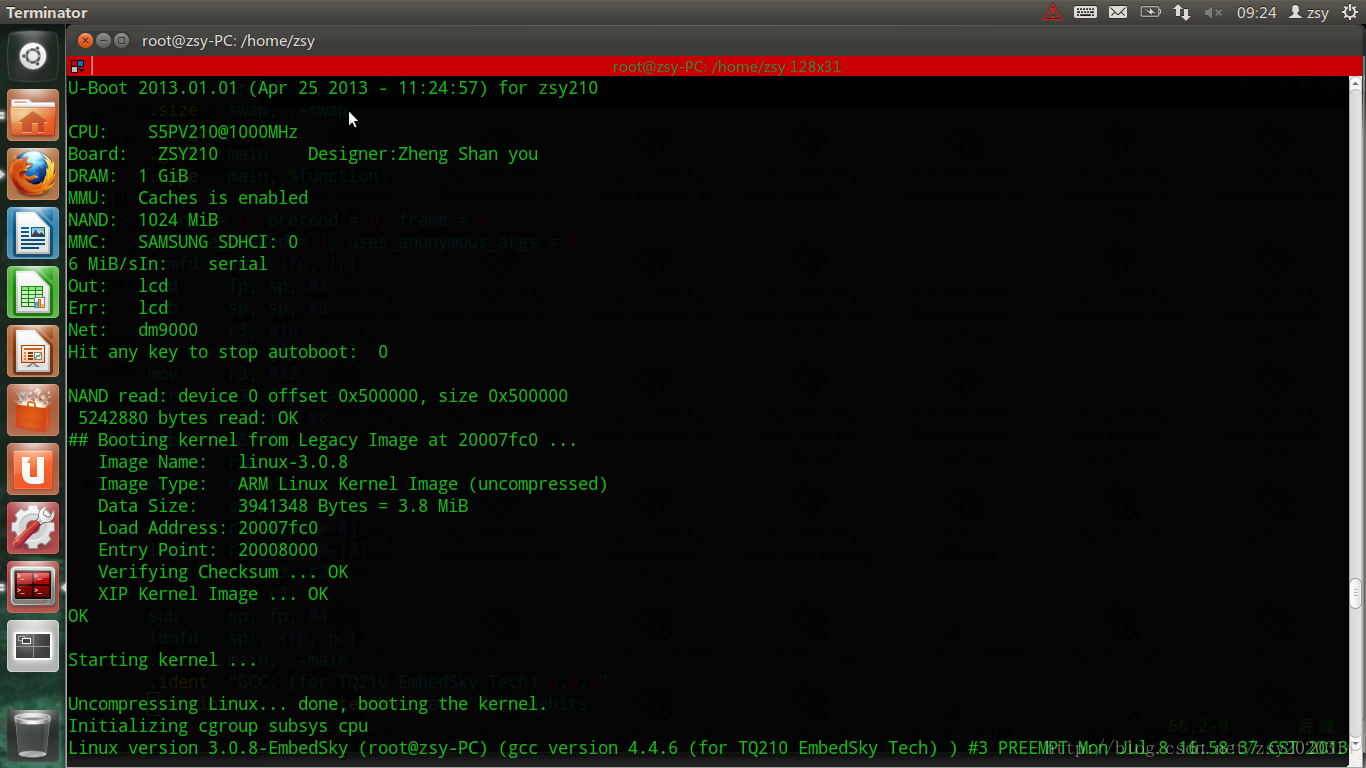This screenshot has width=1366, height=768.
Task: Launch Firefox from the launcher
Action: point(33,175)
